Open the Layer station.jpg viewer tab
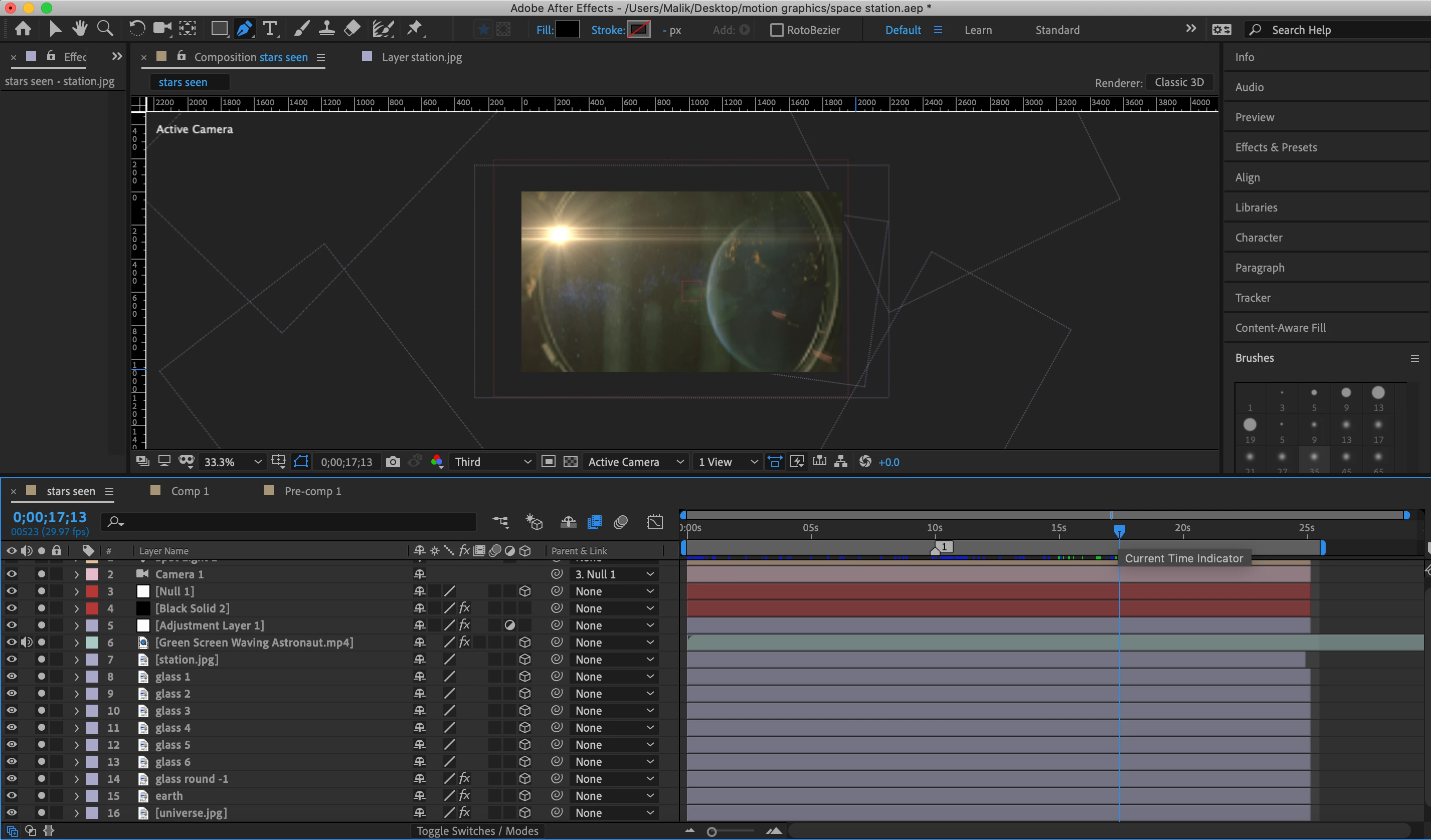Image resolution: width=1431 pixels, height=840 pixels. click(x=421, y=57)
